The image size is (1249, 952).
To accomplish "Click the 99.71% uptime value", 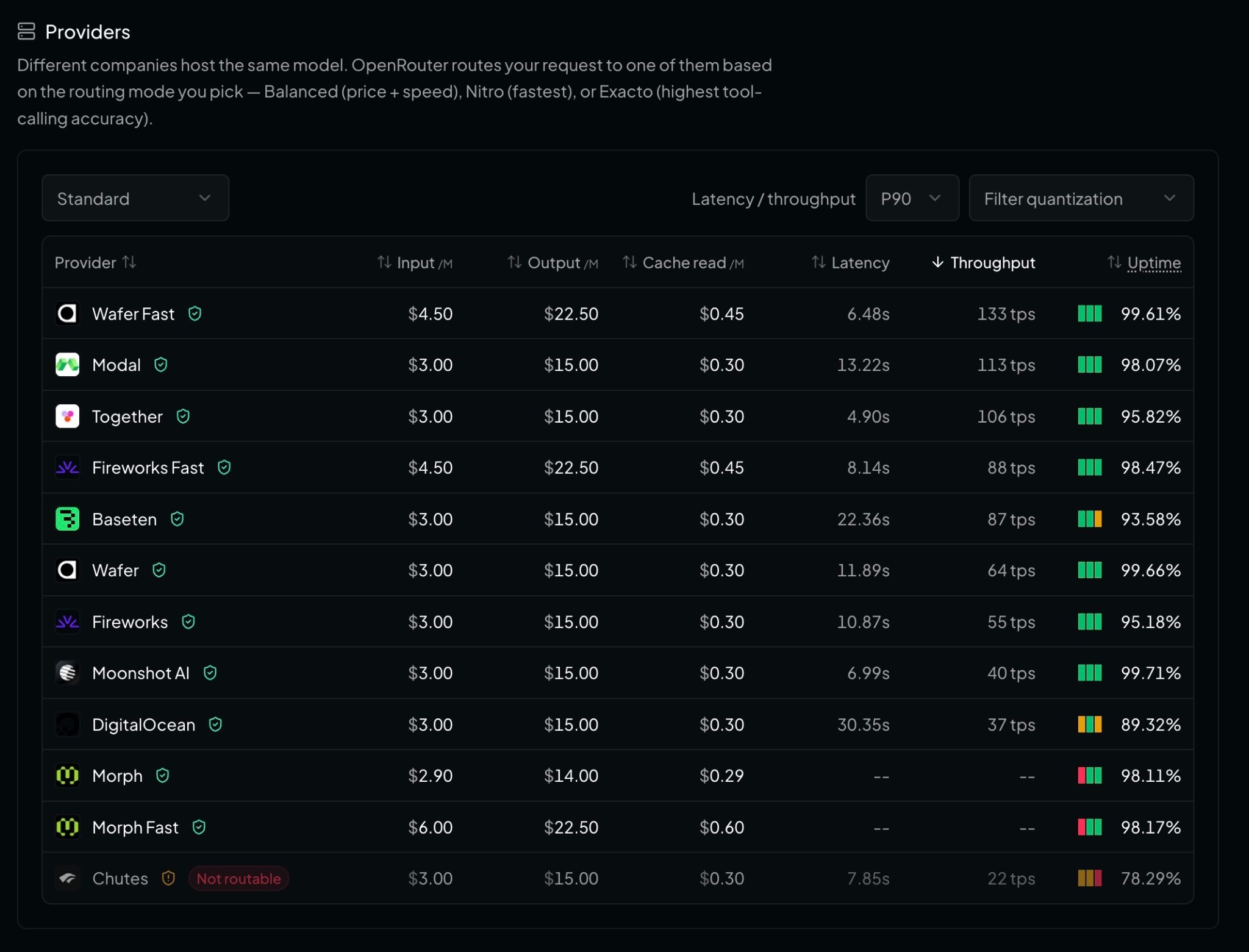I will (x=1151, y=673).
